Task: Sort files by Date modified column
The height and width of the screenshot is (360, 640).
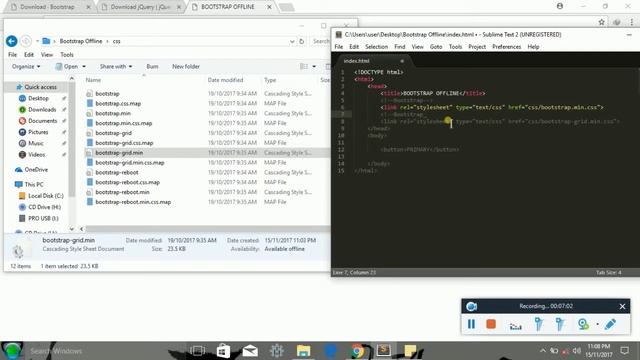Action: pyautogui.click(x=225, y=80)
